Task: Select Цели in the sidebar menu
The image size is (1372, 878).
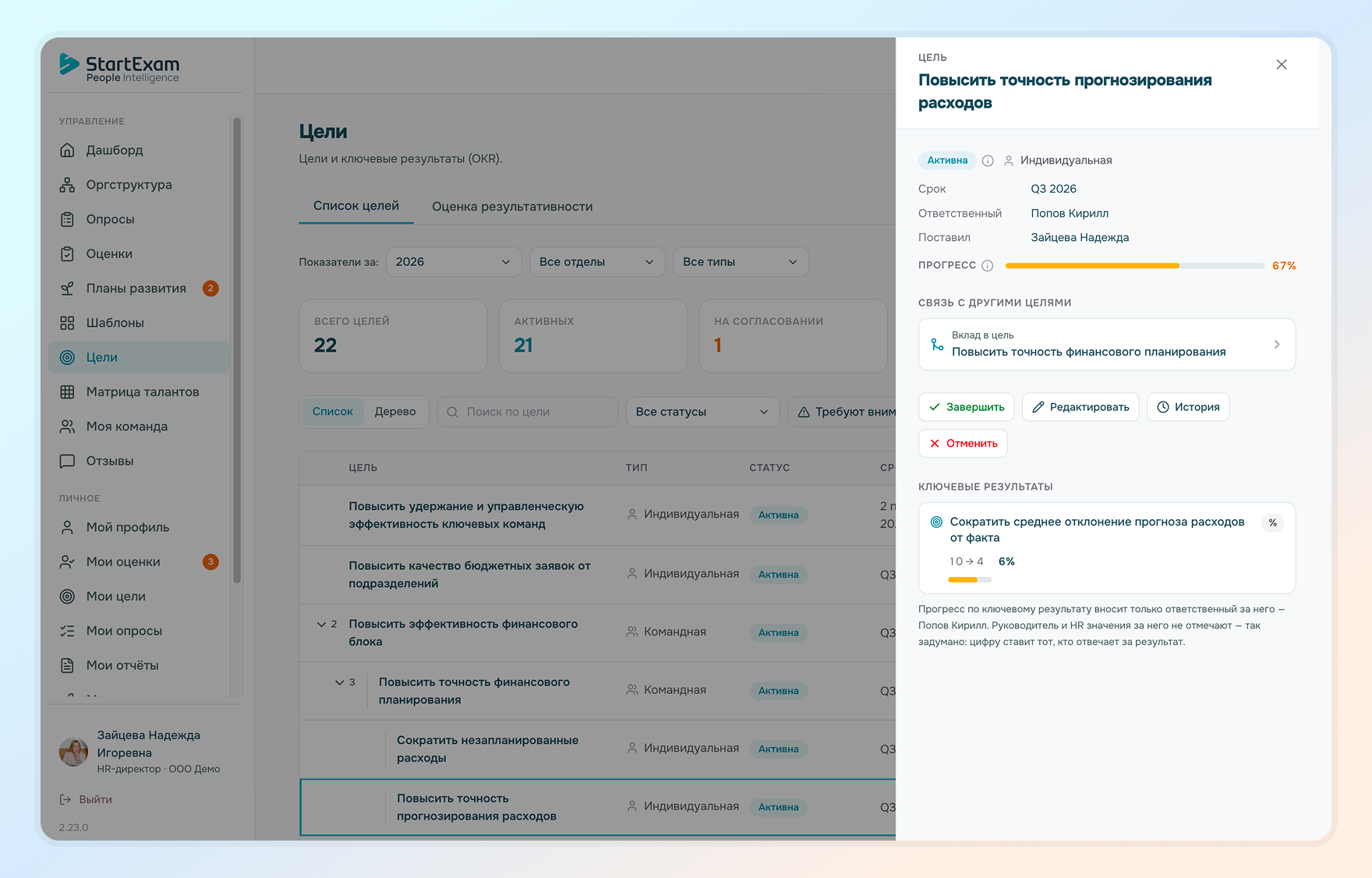Action: (x=139, y=357)
